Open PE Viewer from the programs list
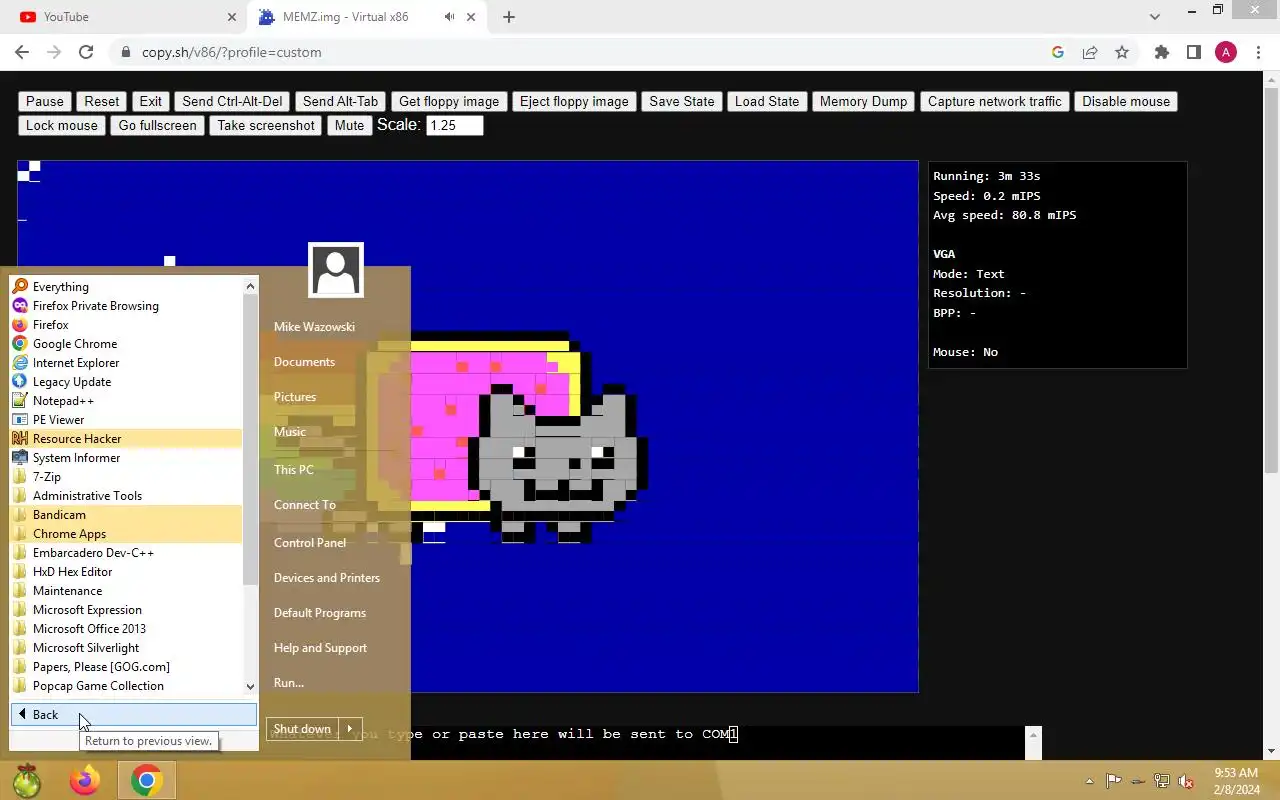Image resolution: width=1280 pixels, height=800 pixels. click(126, 420)
